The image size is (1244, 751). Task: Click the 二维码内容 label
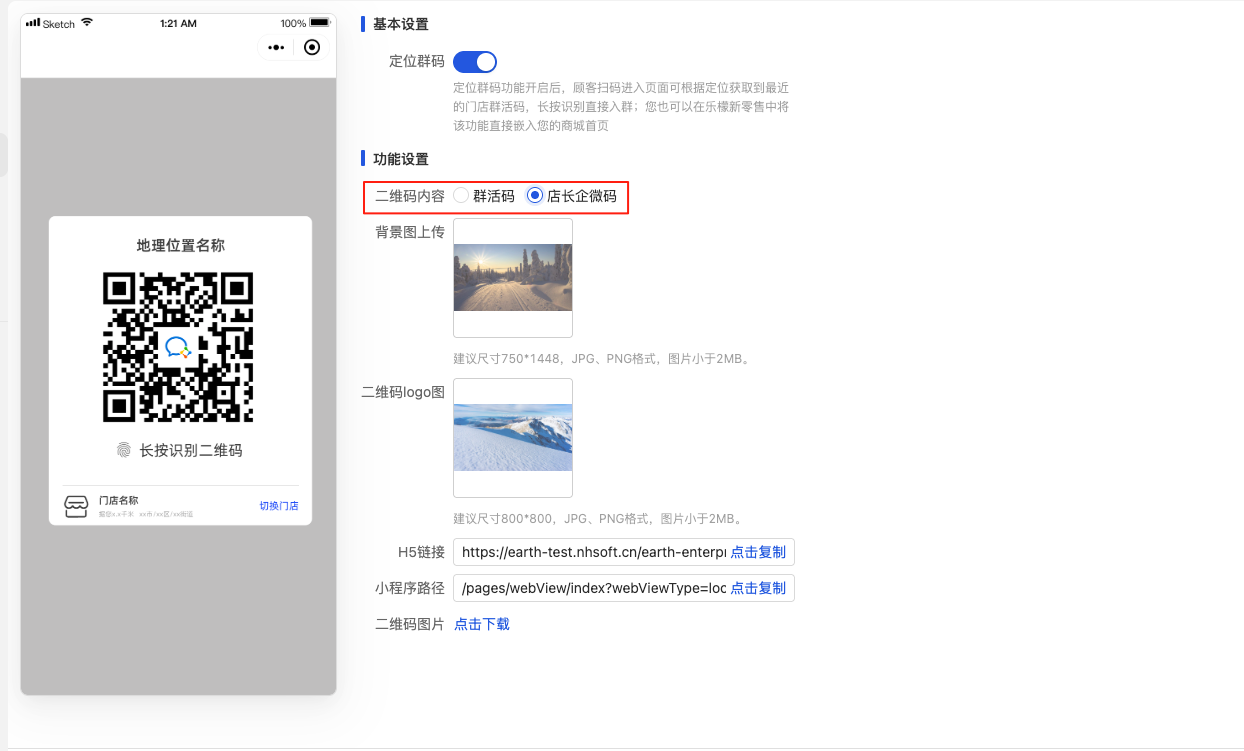[x=410, y=196]
